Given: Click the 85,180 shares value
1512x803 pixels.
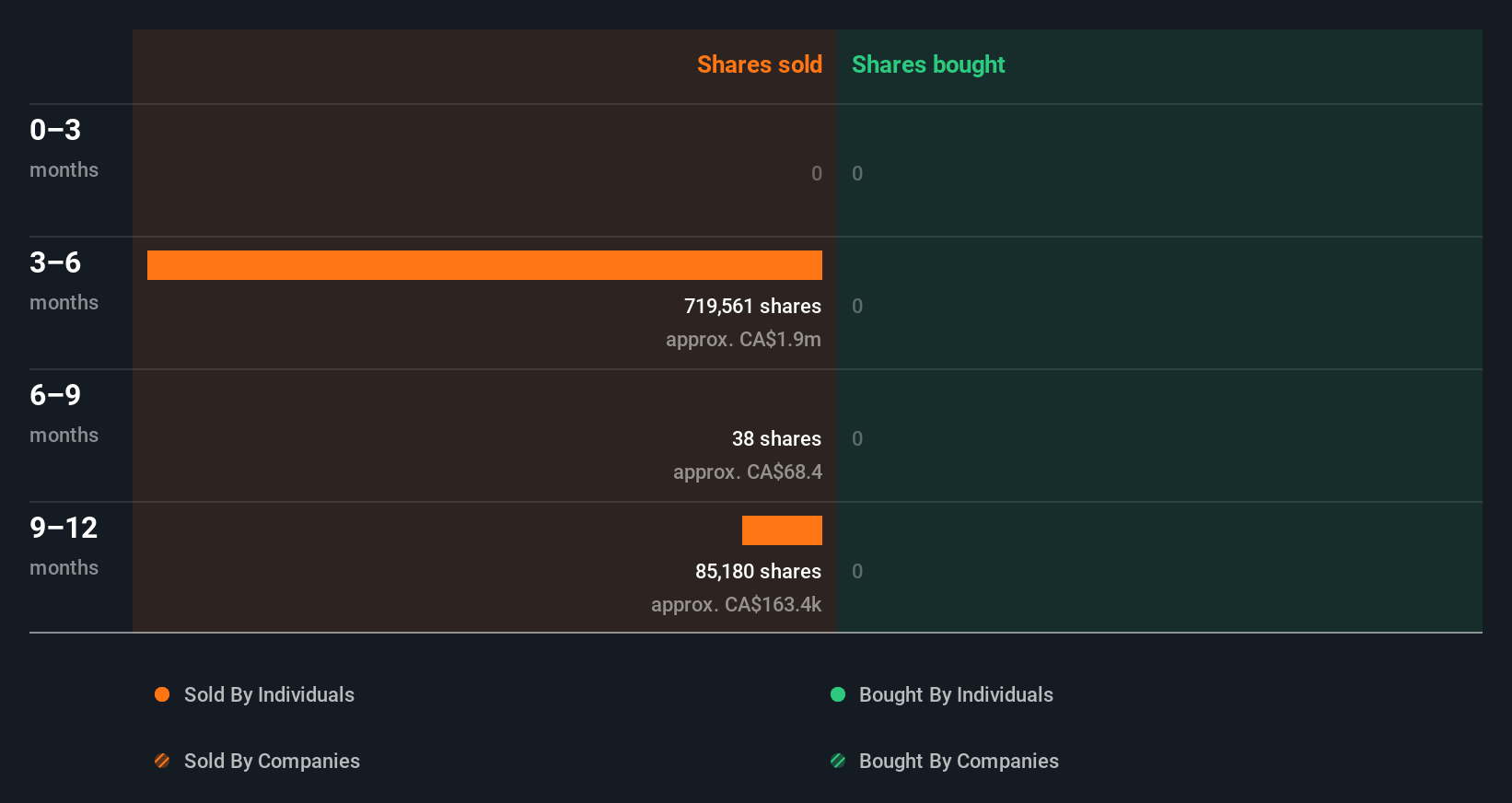Looking at the screenshot, I should pyautogui.click(x=758, y=571).
